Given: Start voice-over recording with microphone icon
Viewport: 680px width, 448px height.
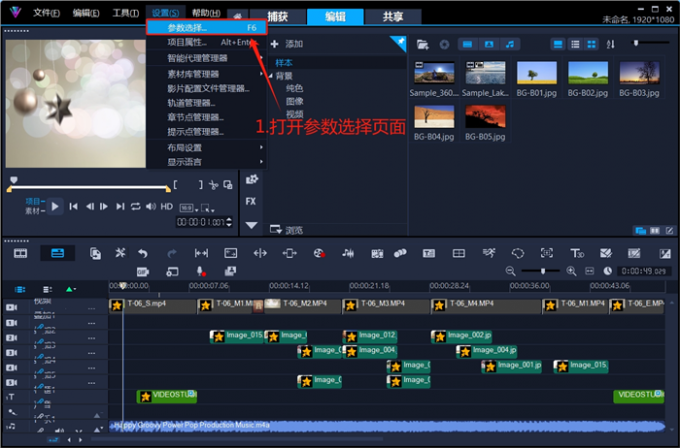Looking at the screenshot, I should [x=201, y=271].
